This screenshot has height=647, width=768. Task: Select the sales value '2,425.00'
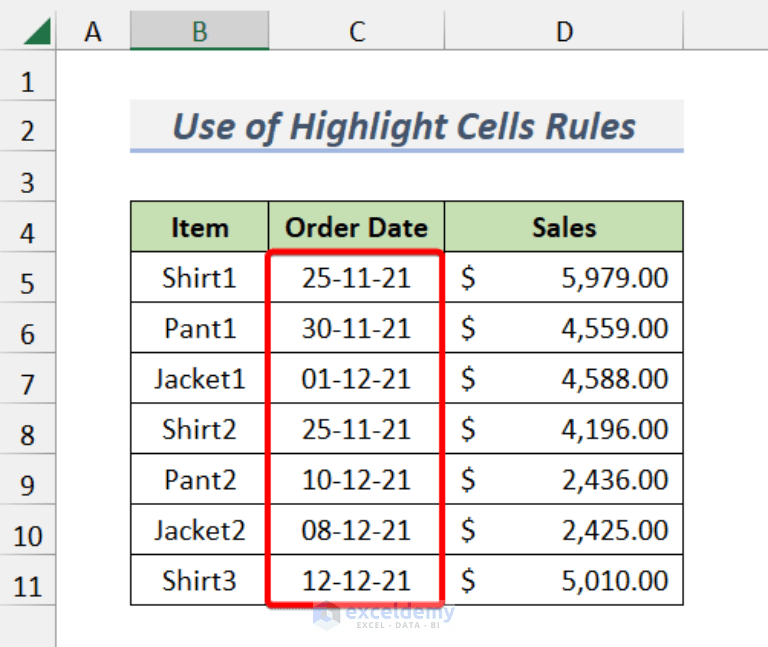[564, 530]
